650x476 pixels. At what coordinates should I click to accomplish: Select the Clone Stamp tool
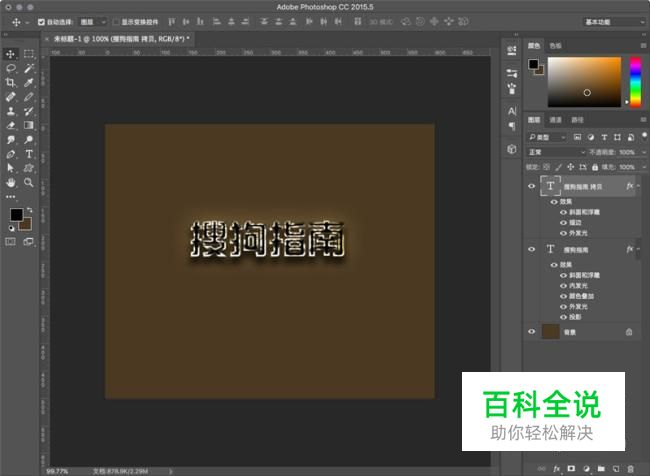pyautogui.click(x=10, y=111)
